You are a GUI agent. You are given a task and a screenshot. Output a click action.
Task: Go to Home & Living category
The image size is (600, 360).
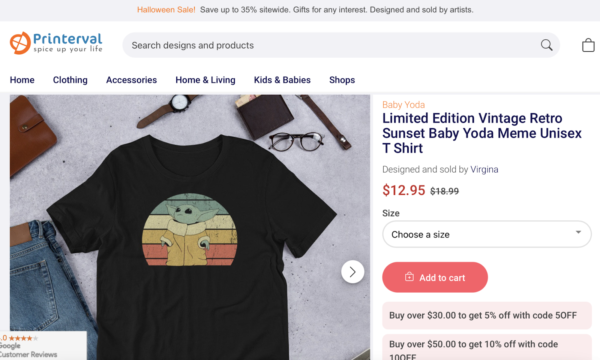(205, 80)
